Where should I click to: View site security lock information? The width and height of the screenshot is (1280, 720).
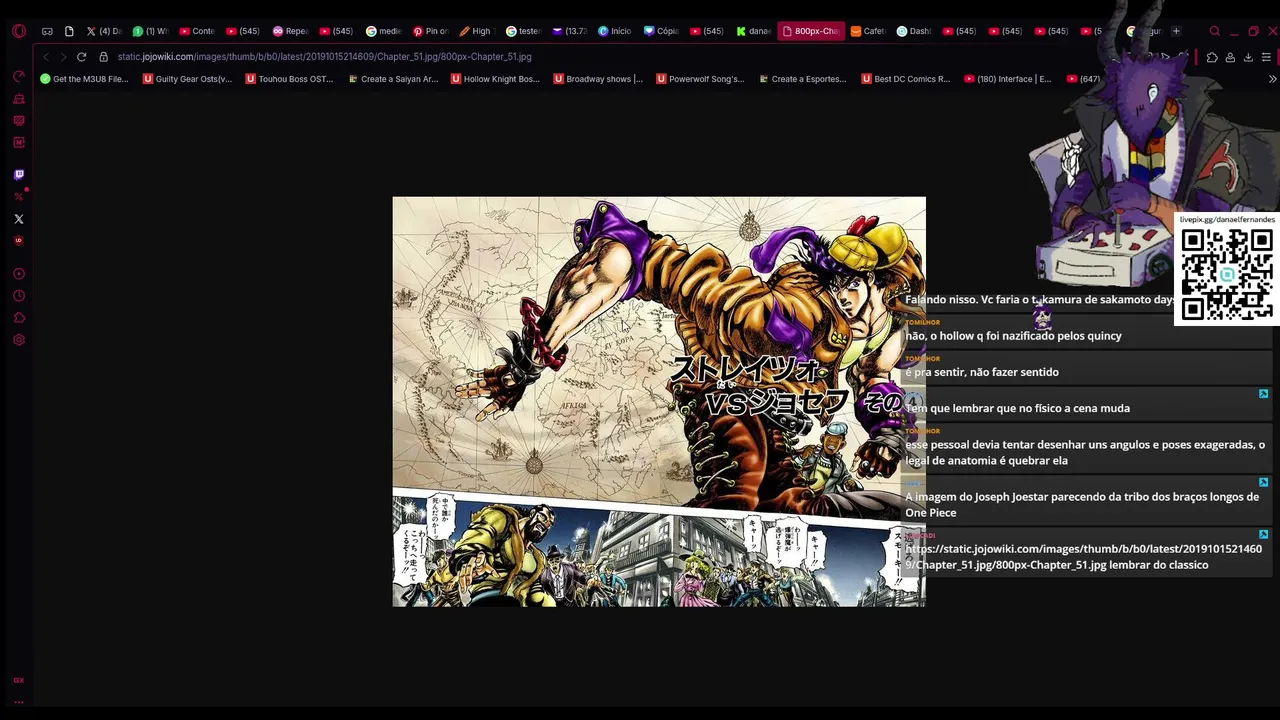tap(103, 57)
